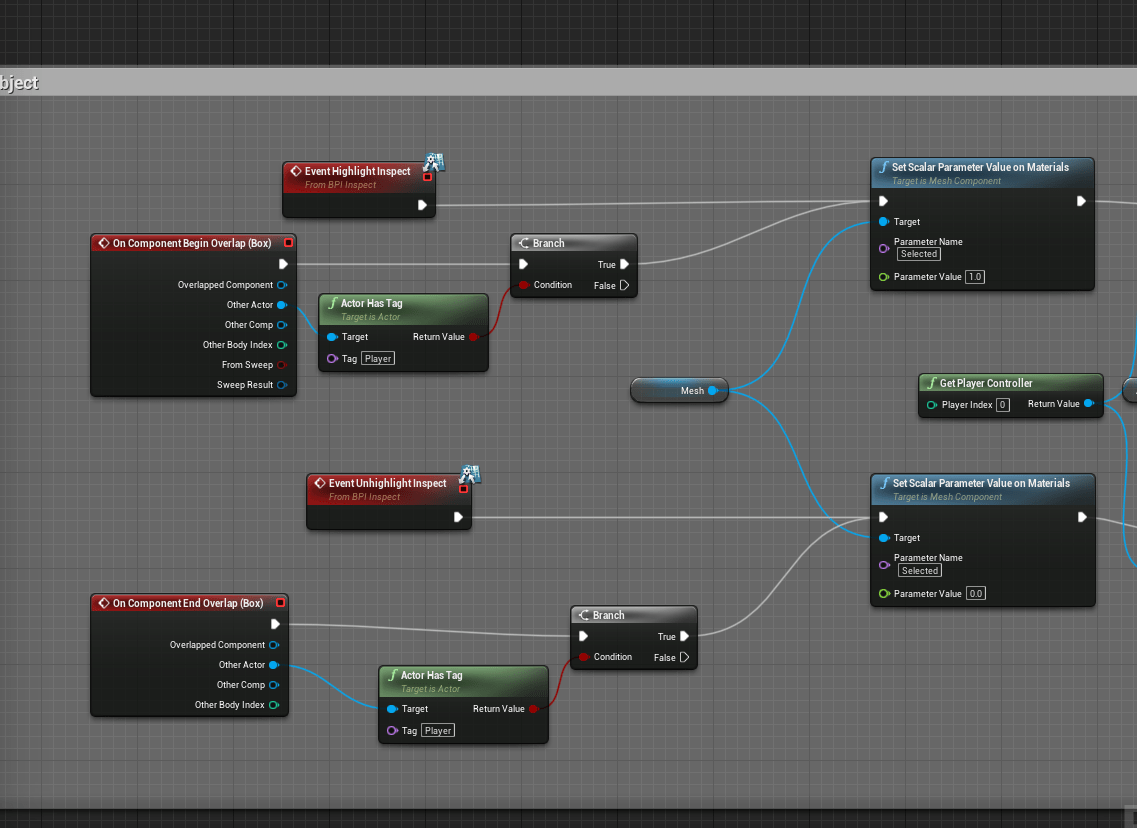Click Get Player Controller's Return Value pin

point(1088,404)
